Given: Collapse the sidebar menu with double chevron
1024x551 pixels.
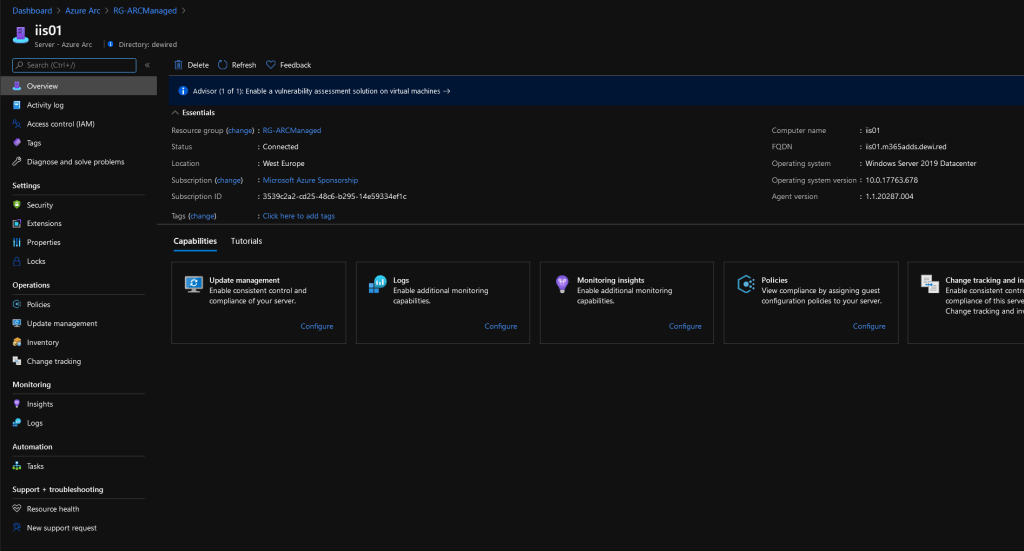Looking at the screenshot, I should click(x=147, y=65).
